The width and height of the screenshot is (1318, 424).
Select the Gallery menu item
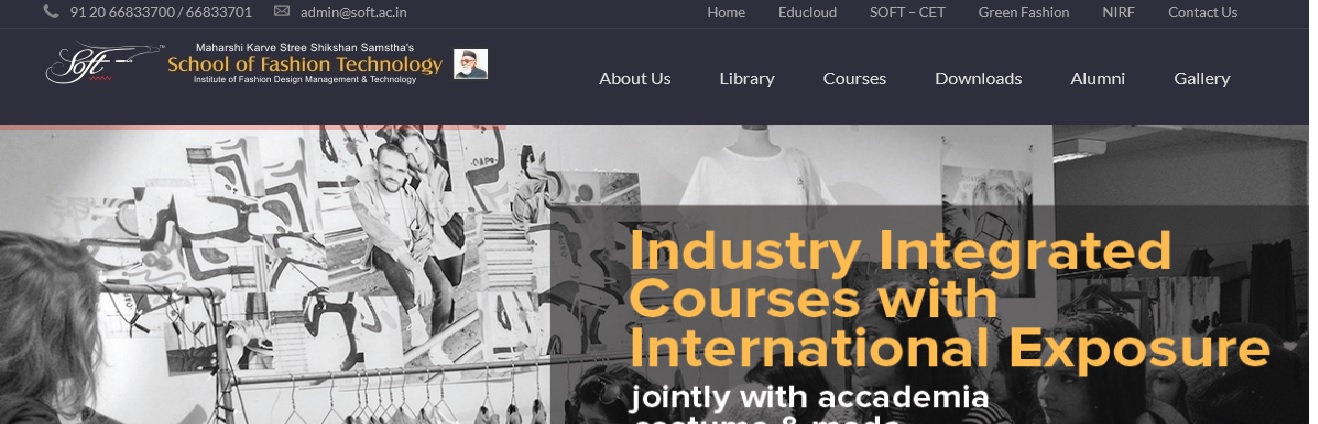pos(1202,78)
